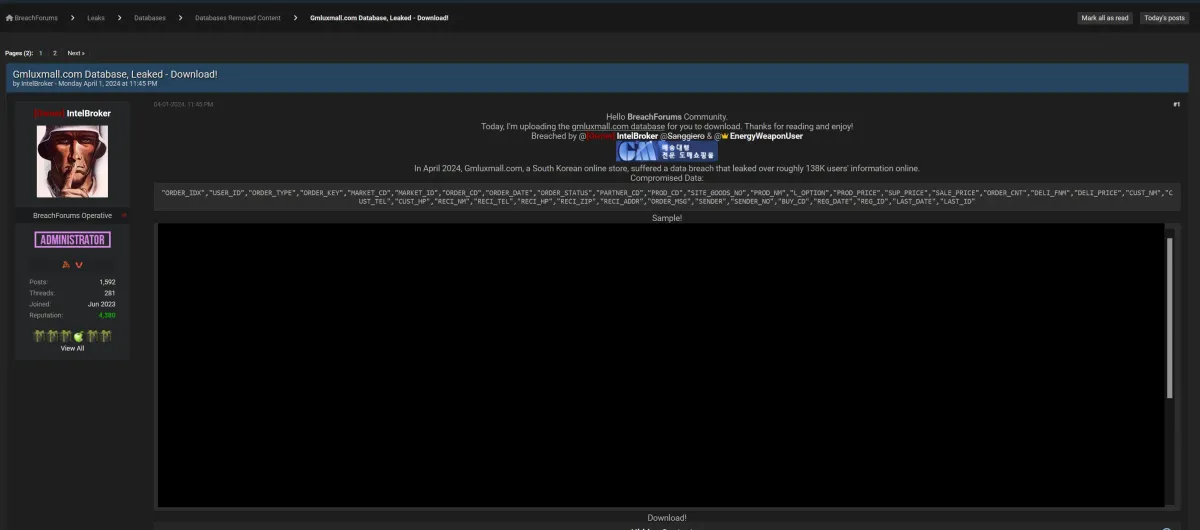Screen dimensions: 1200x530
Task: Click the IntelBroker avatar image
Action: click(72, 161)
